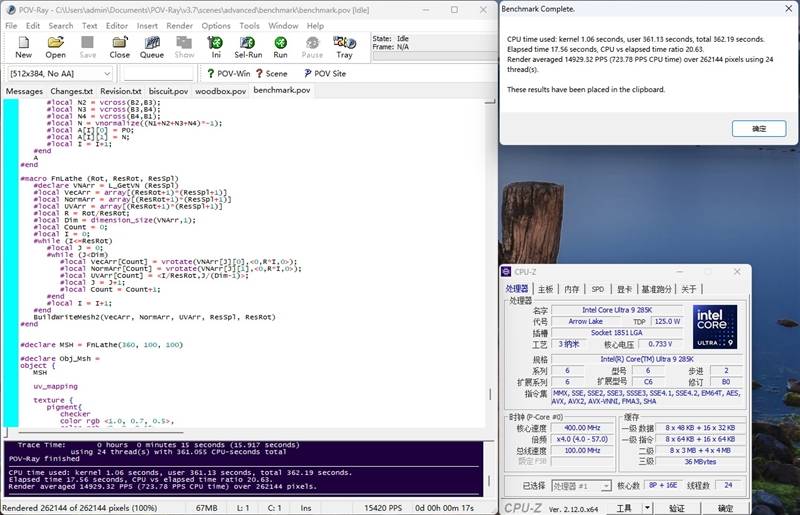Viewport: 800px width, 515px height.
Task: Switch to the woodbox.pov tab
Action: click(x=220, y=91)
